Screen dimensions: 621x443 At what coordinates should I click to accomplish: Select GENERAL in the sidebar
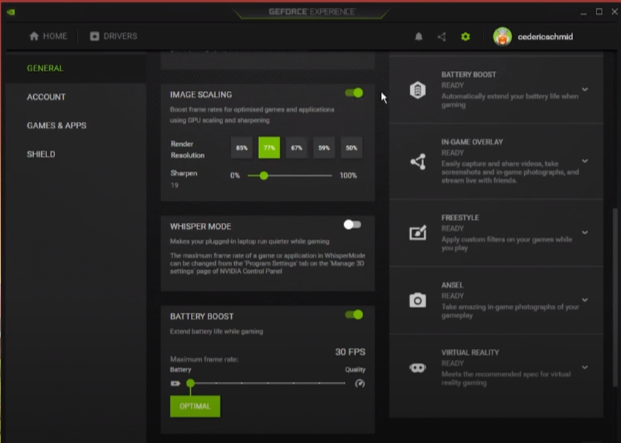pyautogui.click(x=45, y=68)
